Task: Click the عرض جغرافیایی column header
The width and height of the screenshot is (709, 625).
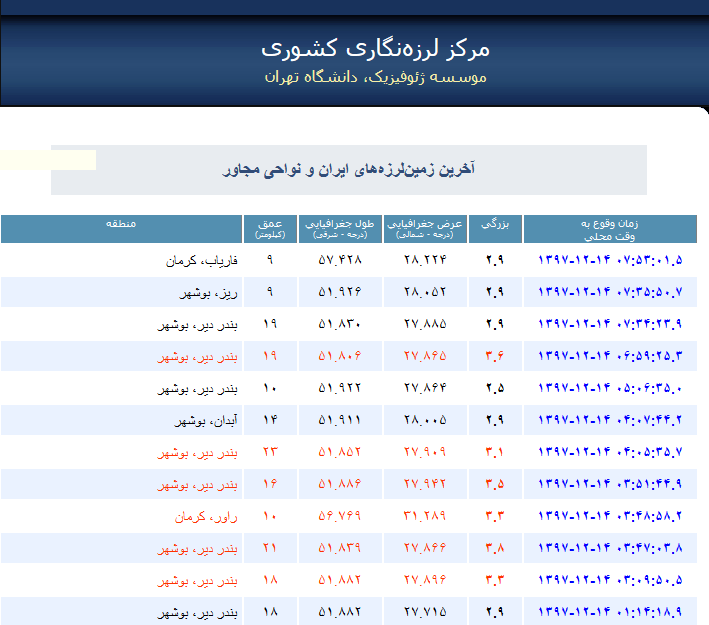Action: 425,229
